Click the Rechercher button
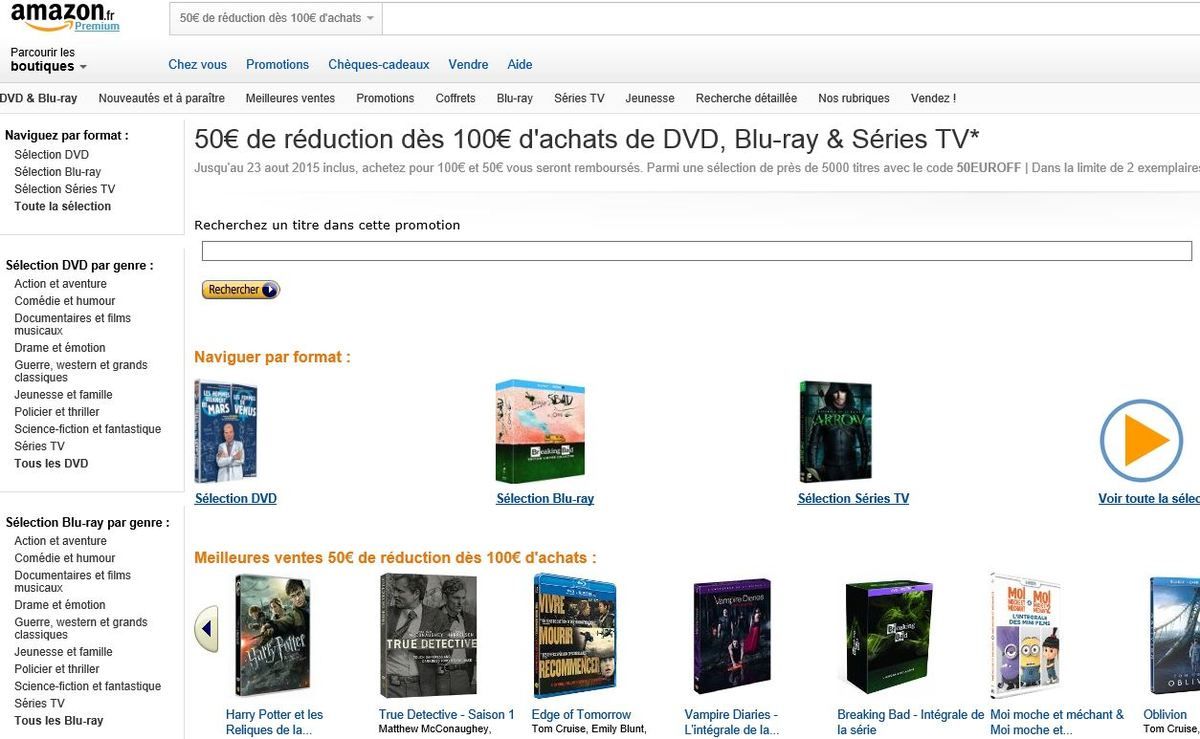This screenshot has height=739, width=1200. pyautogui.click(x=241, y=290)
